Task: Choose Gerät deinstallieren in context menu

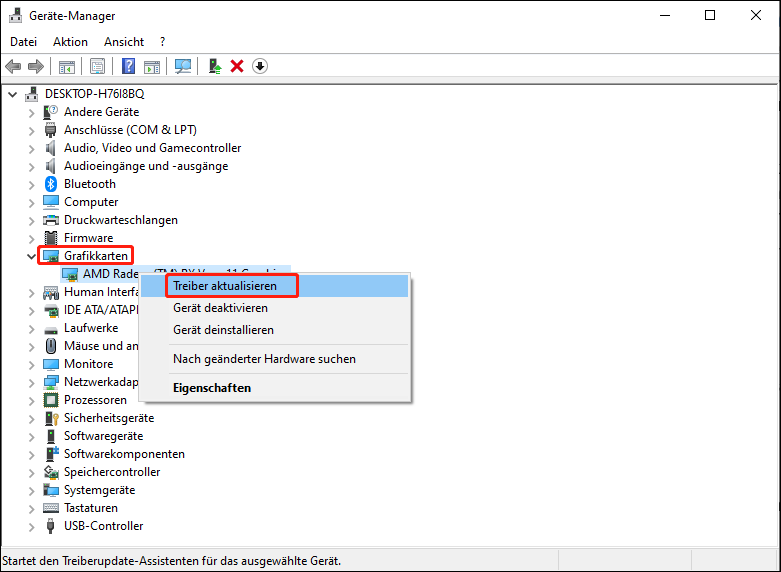Action: click(x=274, y=330)
